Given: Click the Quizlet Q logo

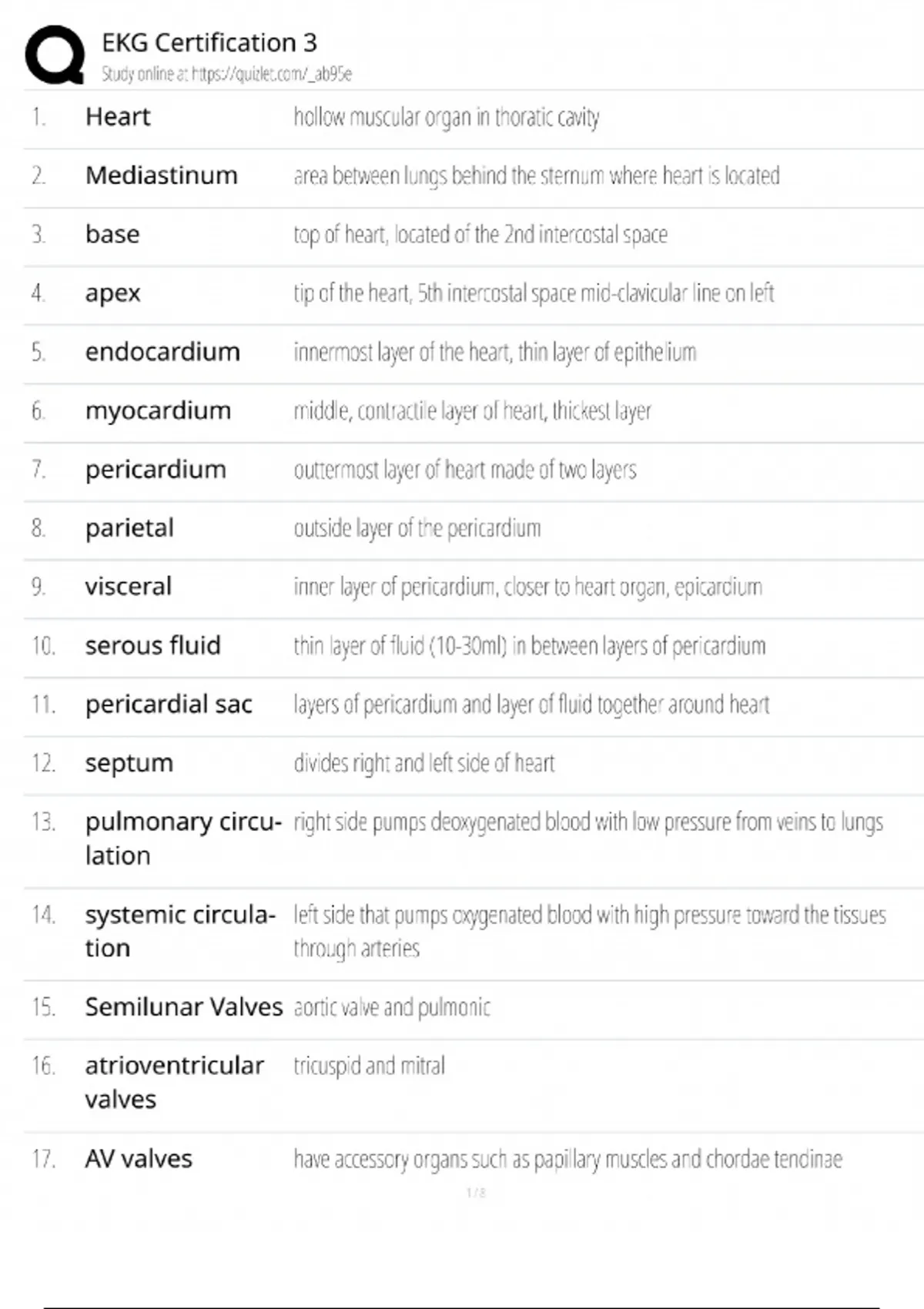Looking at the screenshot, I should coord(55,55).
